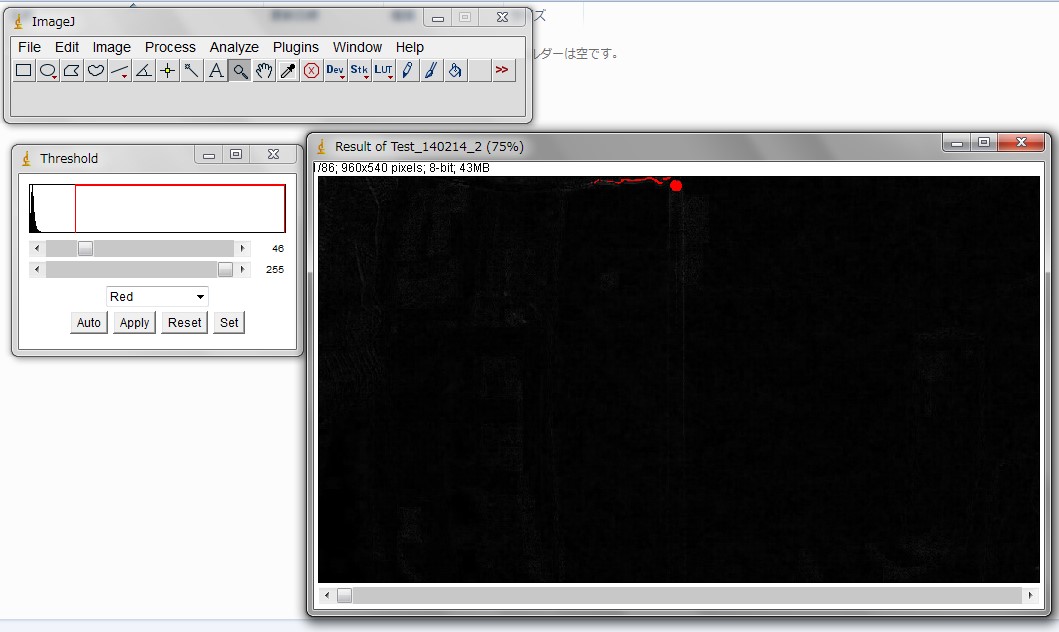Open the LUT lookup tables menu
The height and width of the screenshot is (632, 1059).
tap(384, 70)
